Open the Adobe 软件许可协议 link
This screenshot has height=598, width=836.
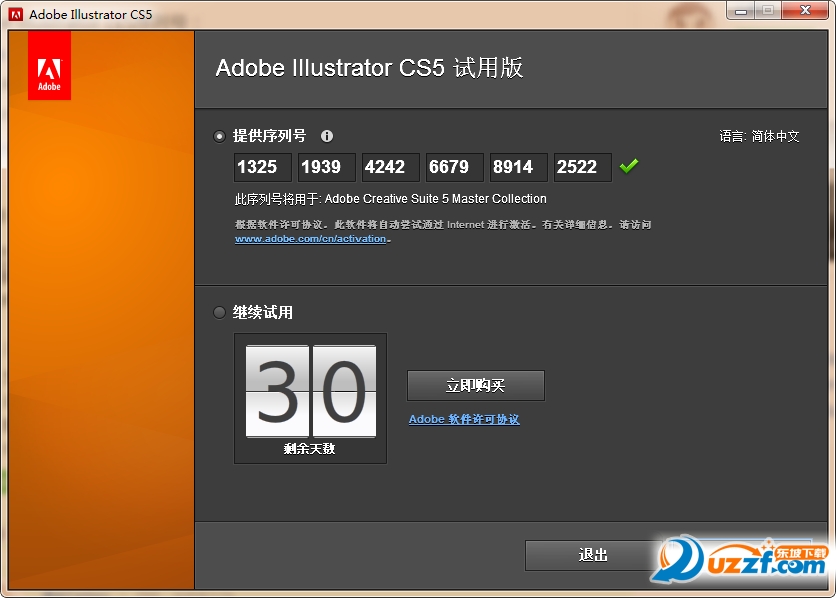(x=464, y=419)
